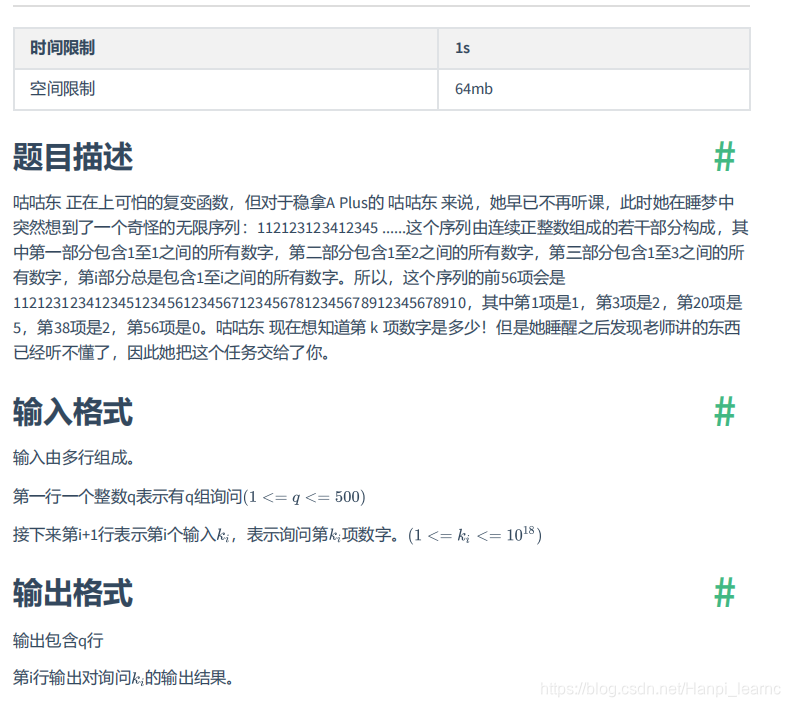790x707 pixels.
Task: Click the text 输入由多行组成。
Action: pyautogui.click(x=74, y=458)
